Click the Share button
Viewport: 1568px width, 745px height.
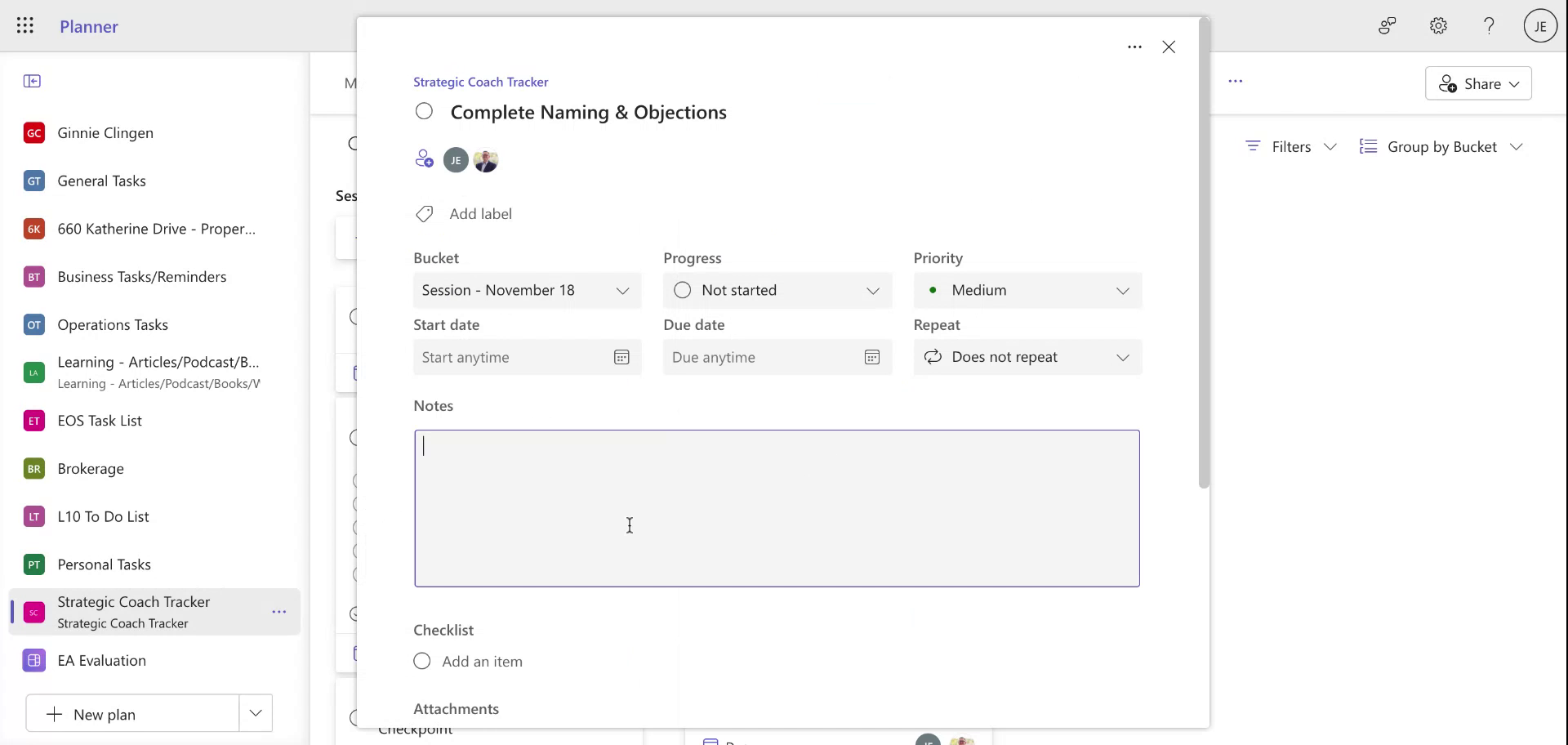1478,83
